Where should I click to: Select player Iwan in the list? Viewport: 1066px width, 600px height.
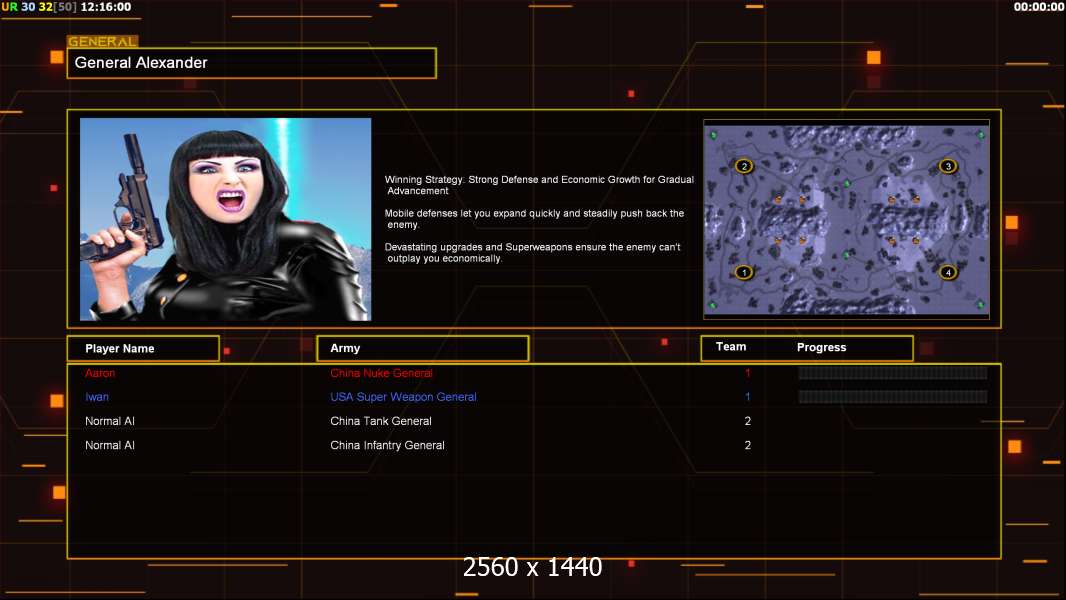[x=97, y=397]
